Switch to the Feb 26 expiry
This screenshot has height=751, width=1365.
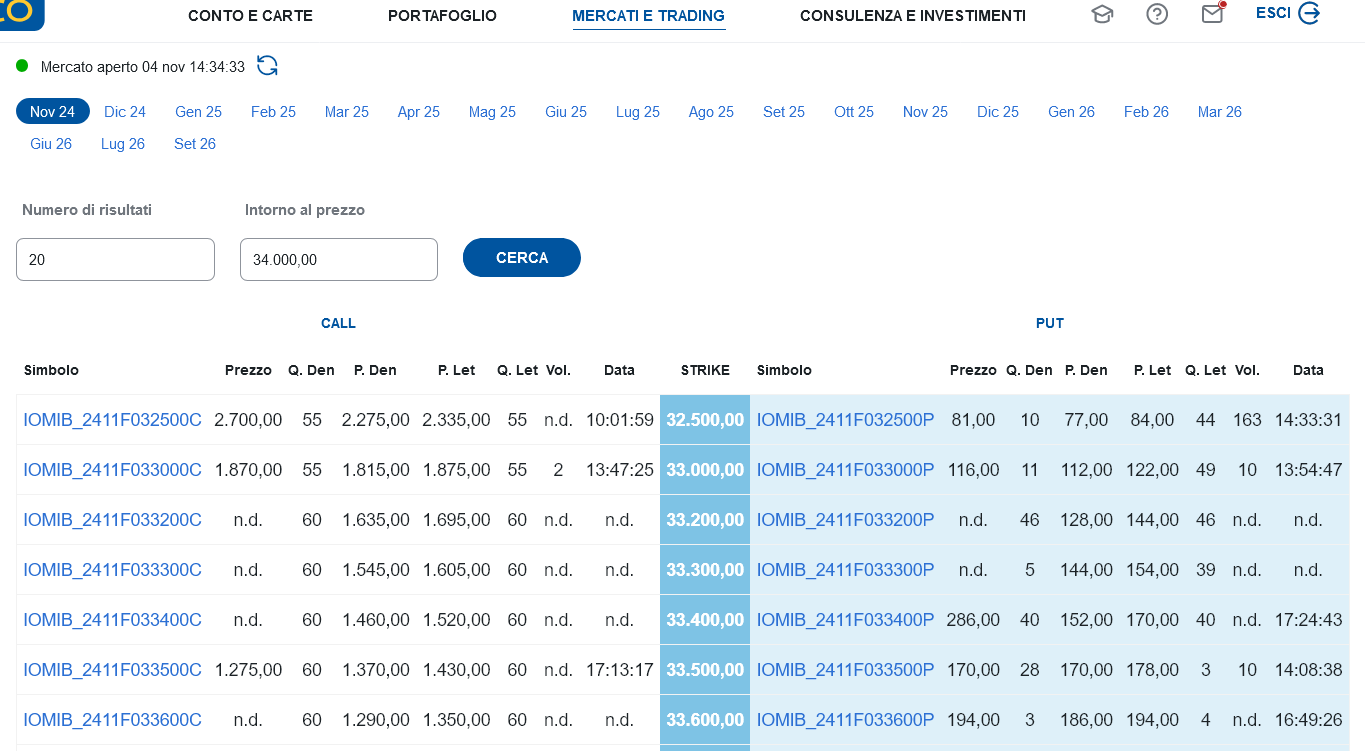[1146, 112]
